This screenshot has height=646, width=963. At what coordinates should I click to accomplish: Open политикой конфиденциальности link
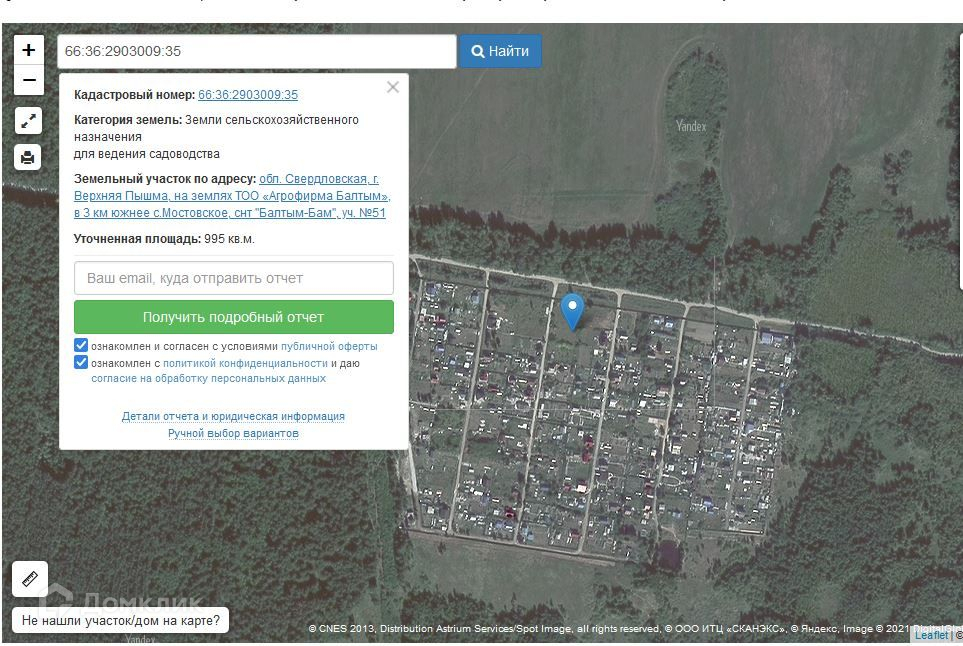click(x=245, y=363)
